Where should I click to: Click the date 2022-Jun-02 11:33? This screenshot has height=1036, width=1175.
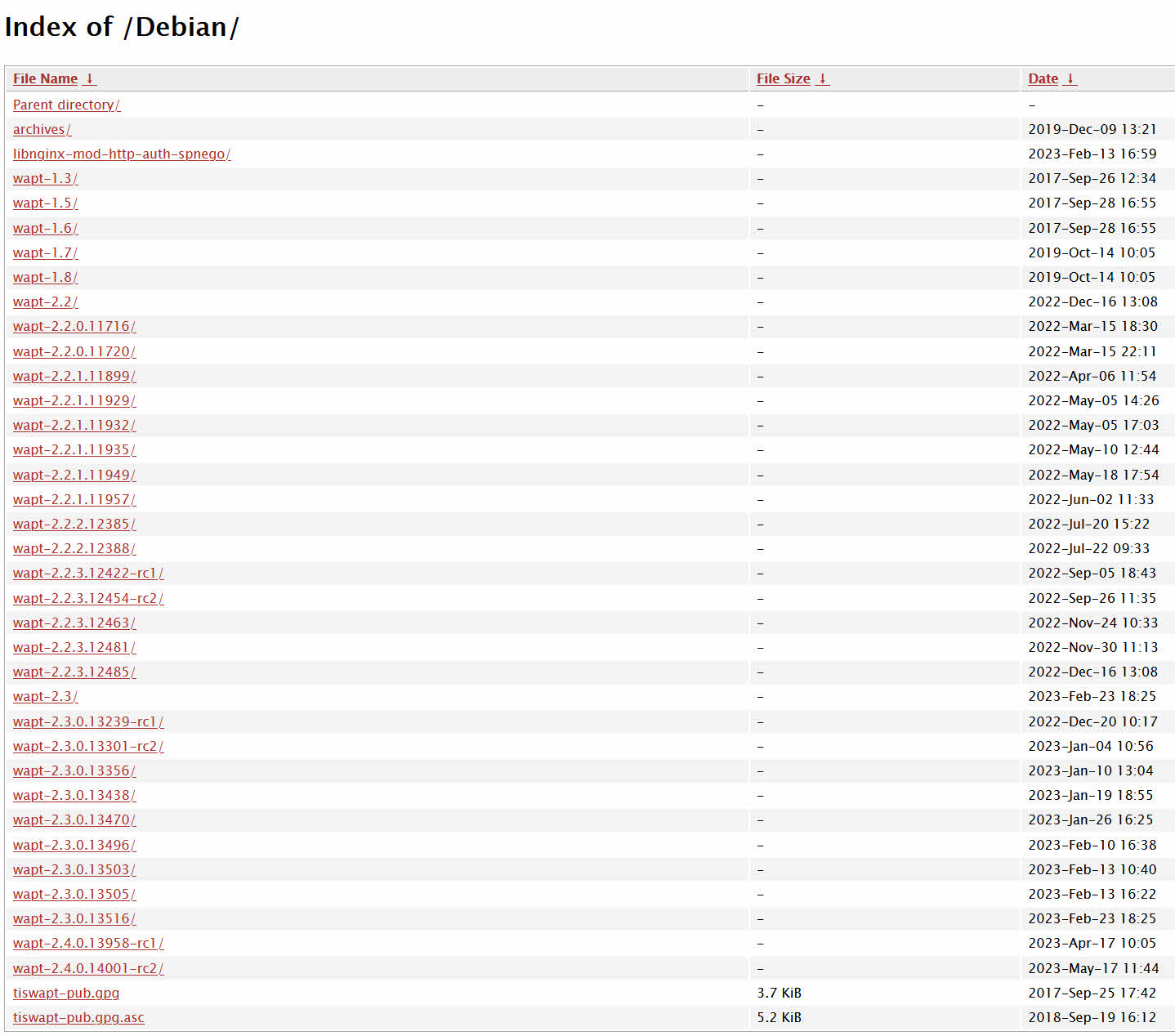[x=1091, y=499]
